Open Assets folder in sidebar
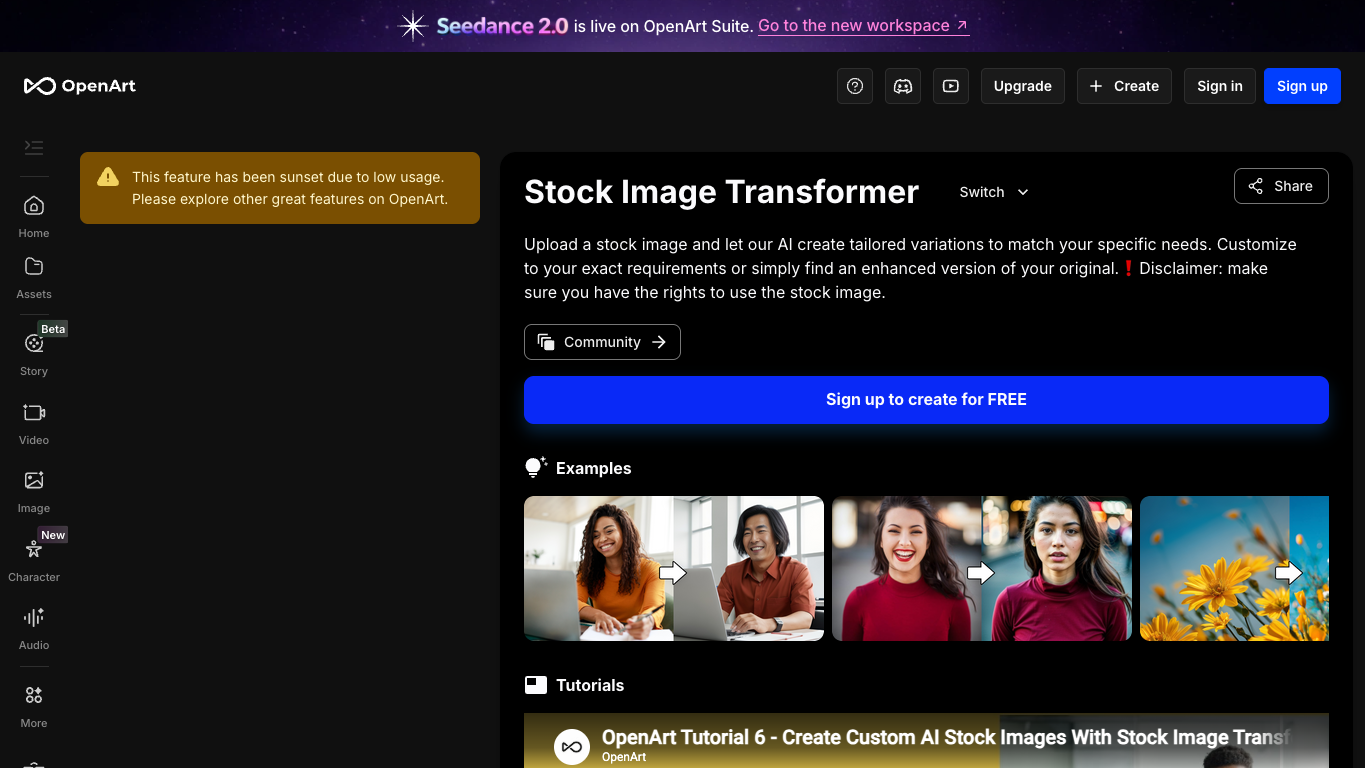 coord(34,277)
